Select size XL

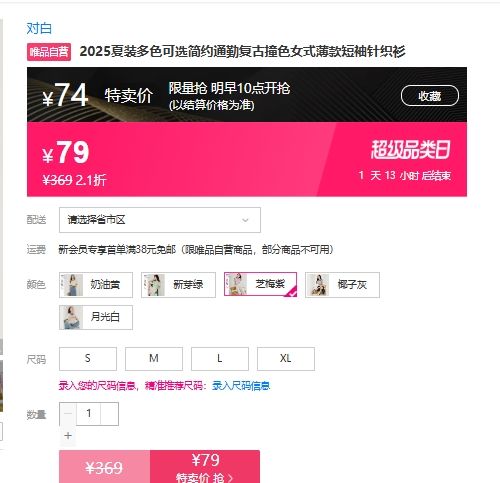(286, 359)
